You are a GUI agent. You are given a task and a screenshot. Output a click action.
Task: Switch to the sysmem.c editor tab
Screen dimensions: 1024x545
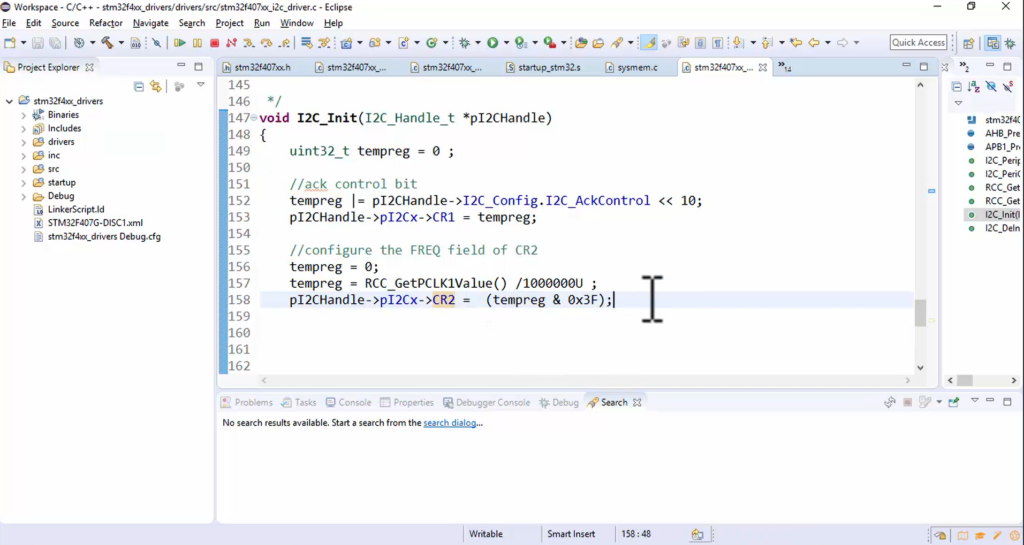638,68
